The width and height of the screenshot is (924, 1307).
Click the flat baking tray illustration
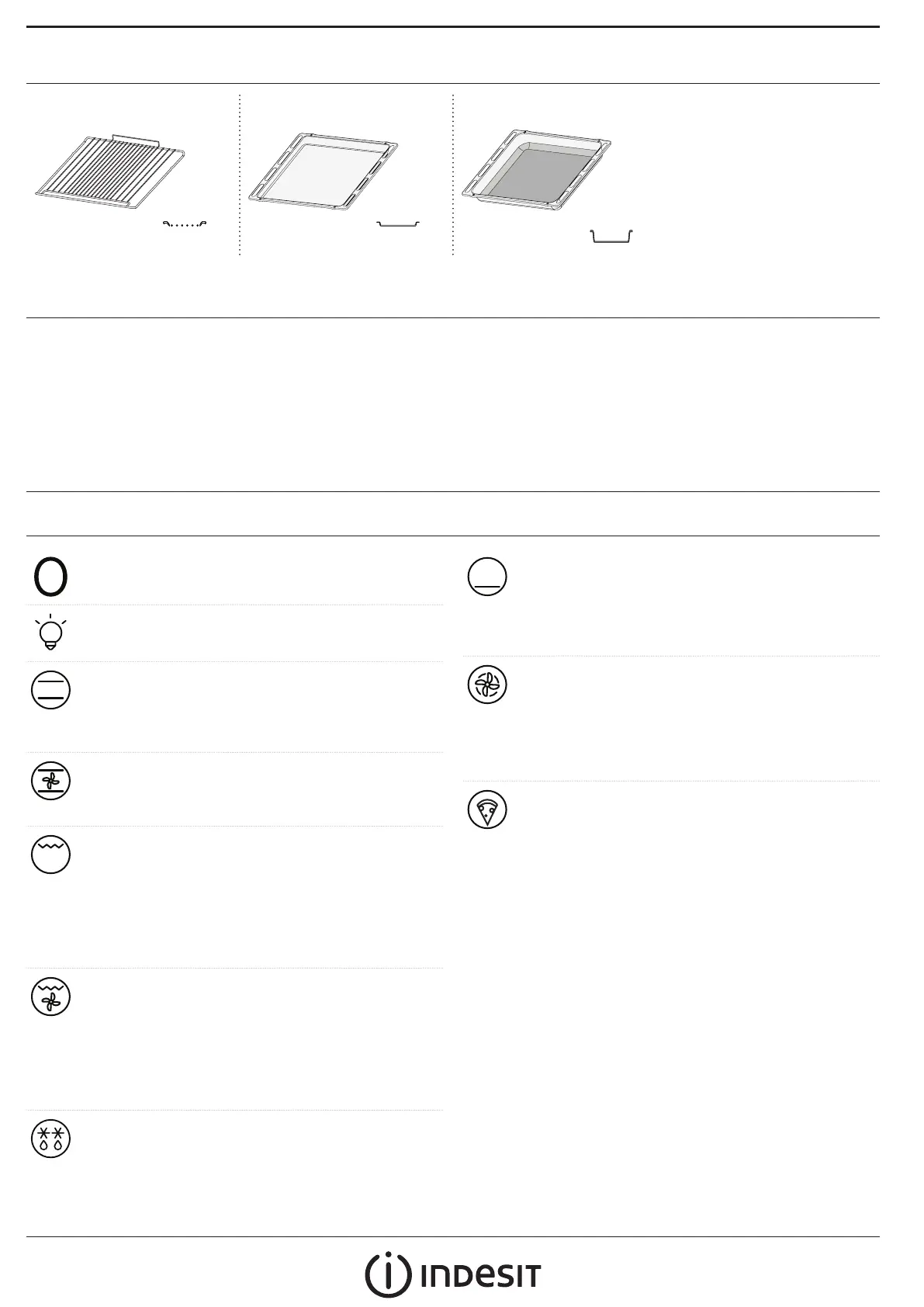coord(323,170)
